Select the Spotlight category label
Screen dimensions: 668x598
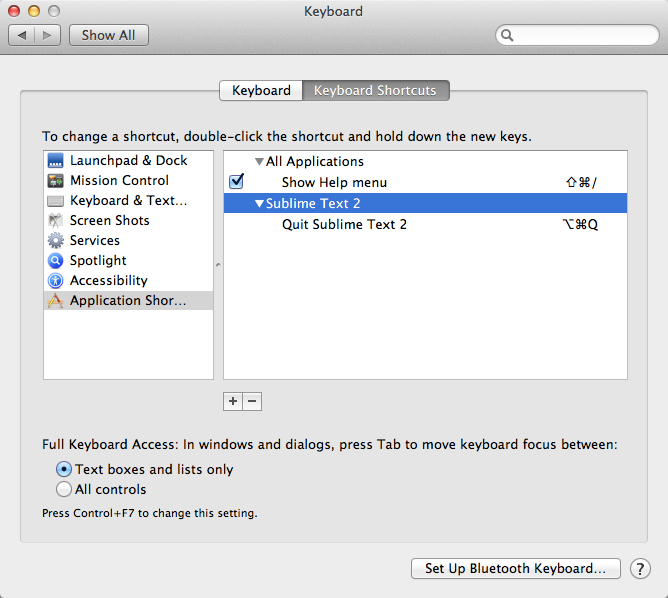[x=98, y=261]
